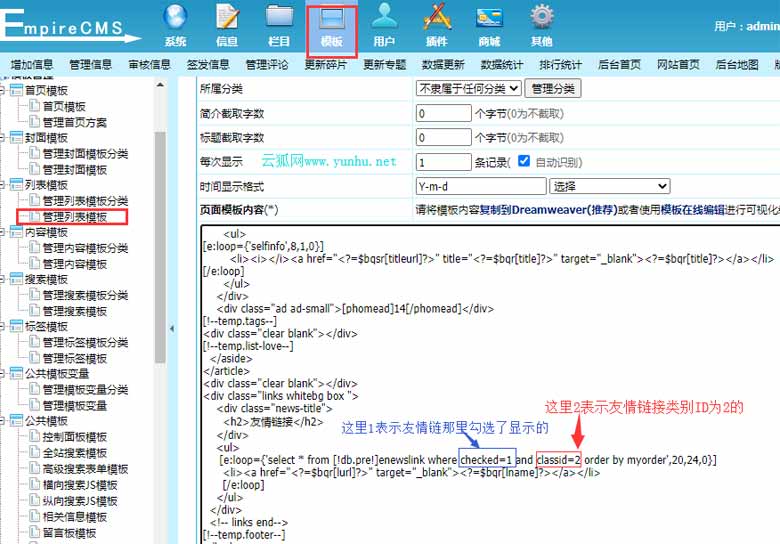Viewport: 780px width, 544px height.
Task: Click the 标题截取字数 input field
Action: [444, 137]
